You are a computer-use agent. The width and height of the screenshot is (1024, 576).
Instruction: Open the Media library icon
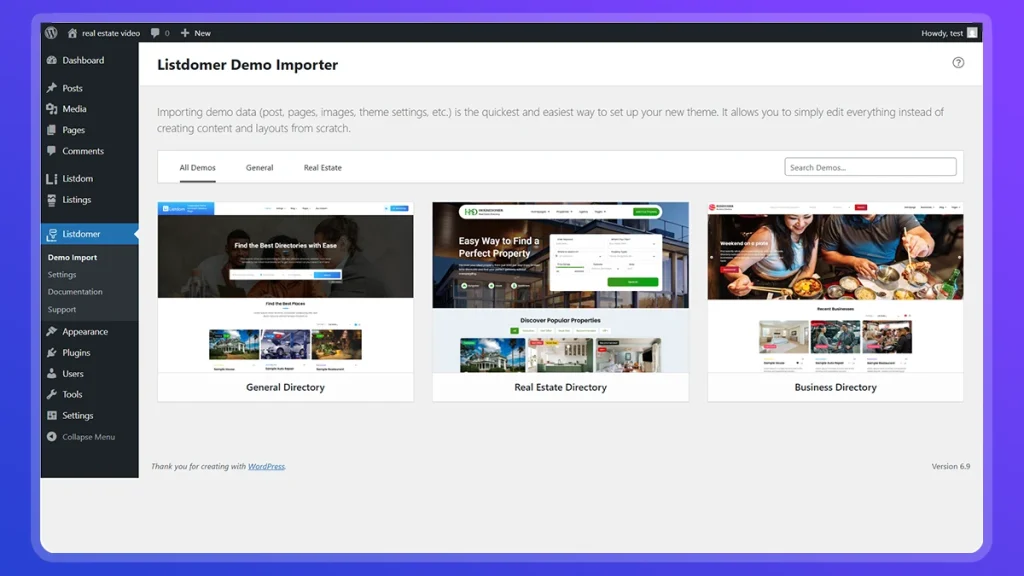coord(51,109)
